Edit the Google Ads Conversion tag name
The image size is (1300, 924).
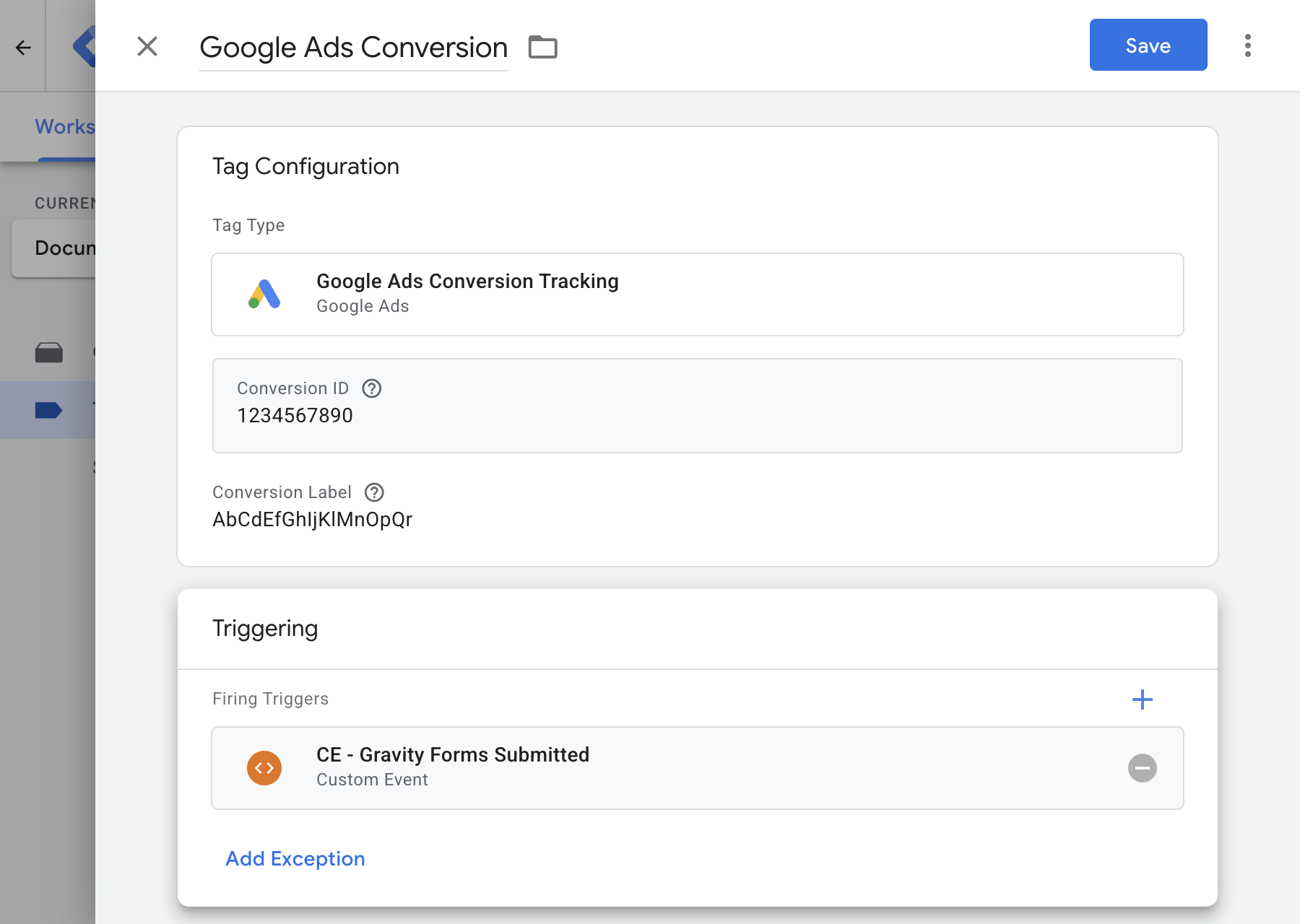tap(354, 48)
